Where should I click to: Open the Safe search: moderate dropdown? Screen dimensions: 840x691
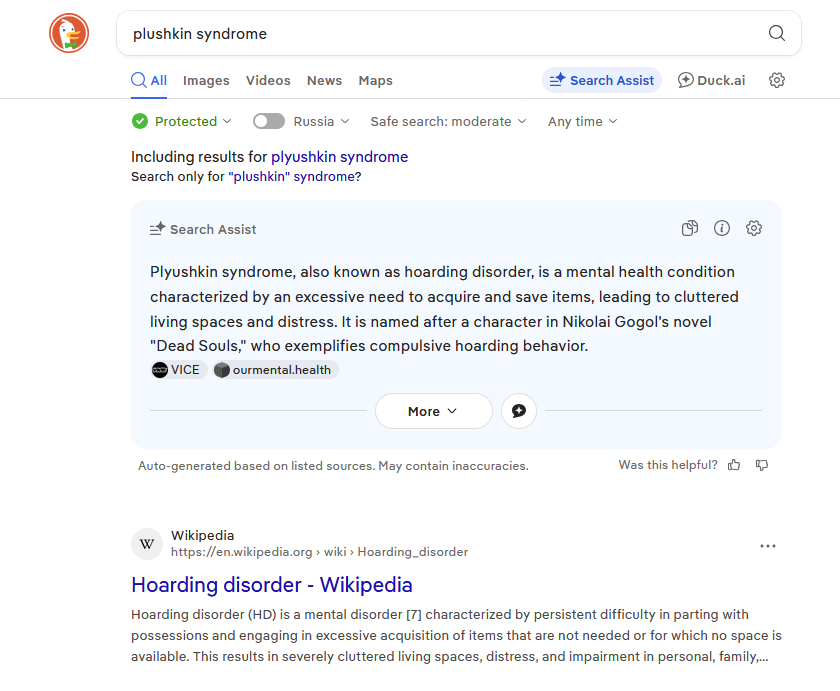447,121
